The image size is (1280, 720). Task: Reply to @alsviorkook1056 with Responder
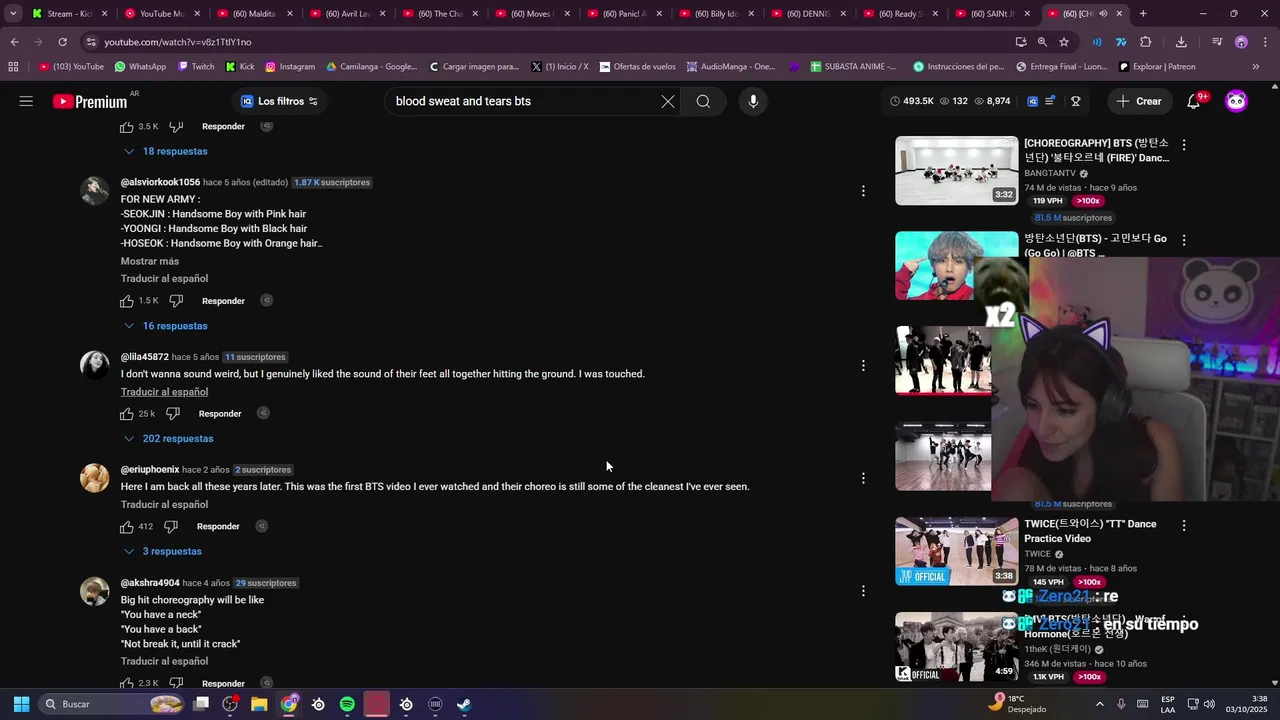[223, 300]
